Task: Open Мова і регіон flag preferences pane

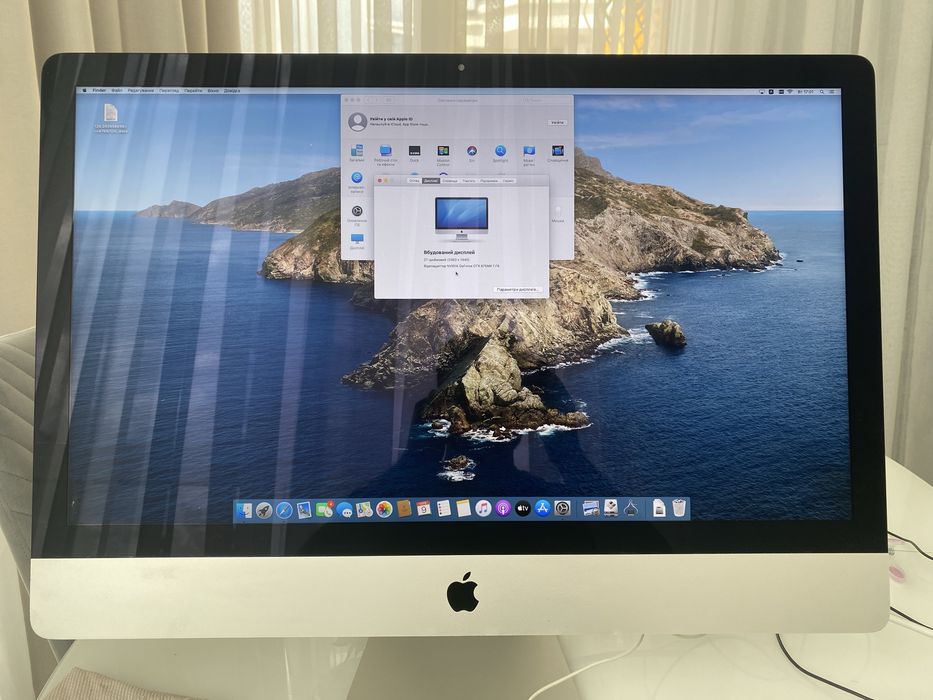Action: [x=529, y=155]
